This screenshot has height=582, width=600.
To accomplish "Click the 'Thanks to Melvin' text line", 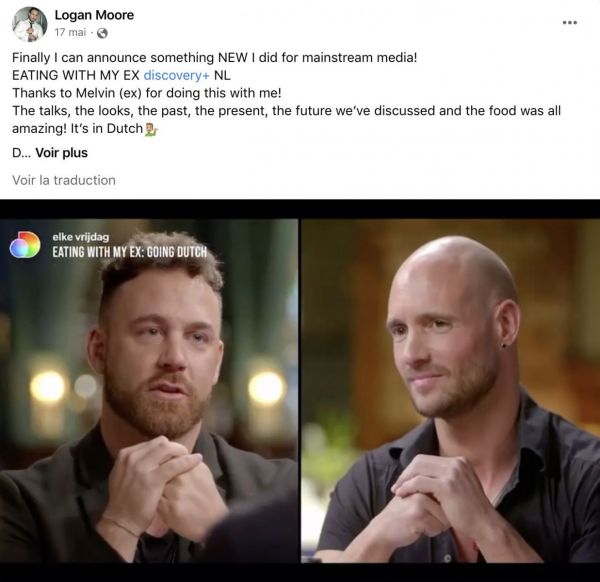I will coord(147,93).
